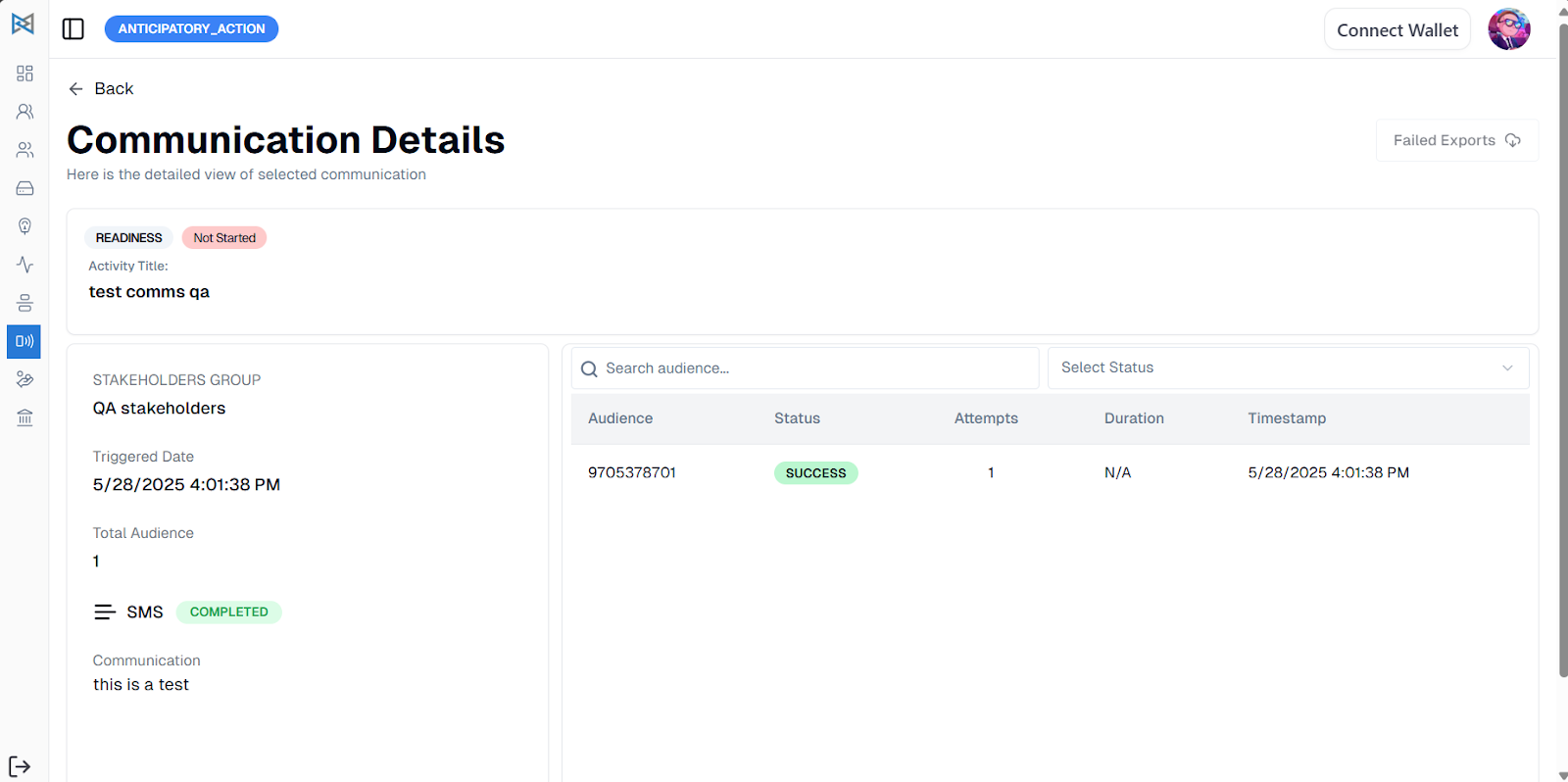This screenshot has height=782, width=1568.
Task: Click the back arrow icon
Action: pos(75,89)
